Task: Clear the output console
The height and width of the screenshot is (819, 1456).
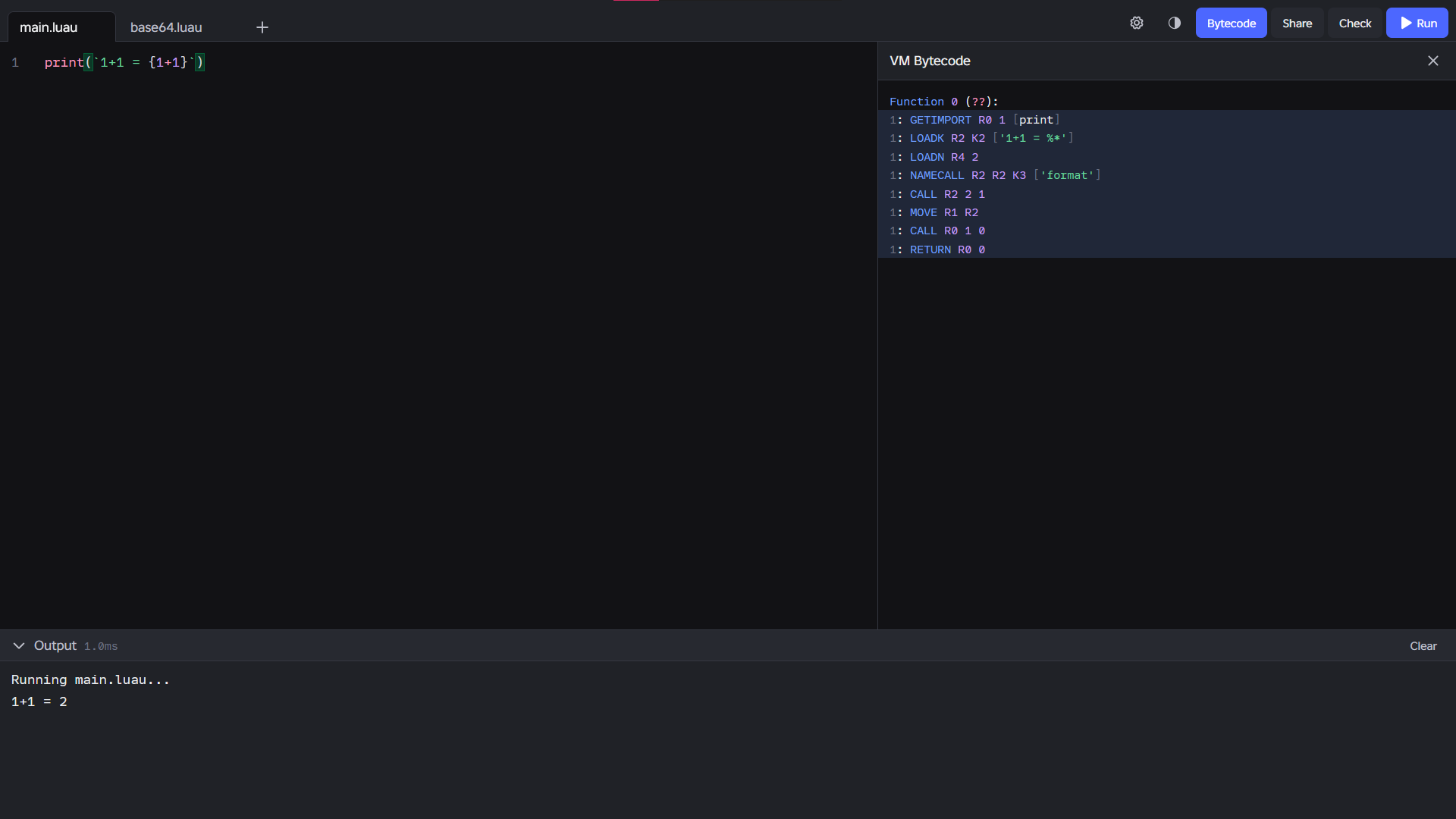Action: tap(1423, 646)
